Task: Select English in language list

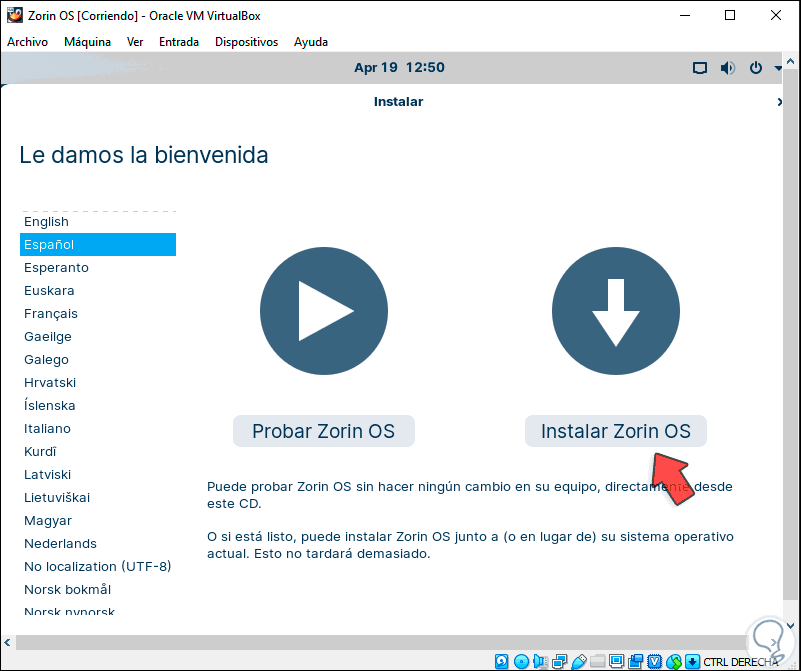Action: pyautogui.click(x=98, y=222)
